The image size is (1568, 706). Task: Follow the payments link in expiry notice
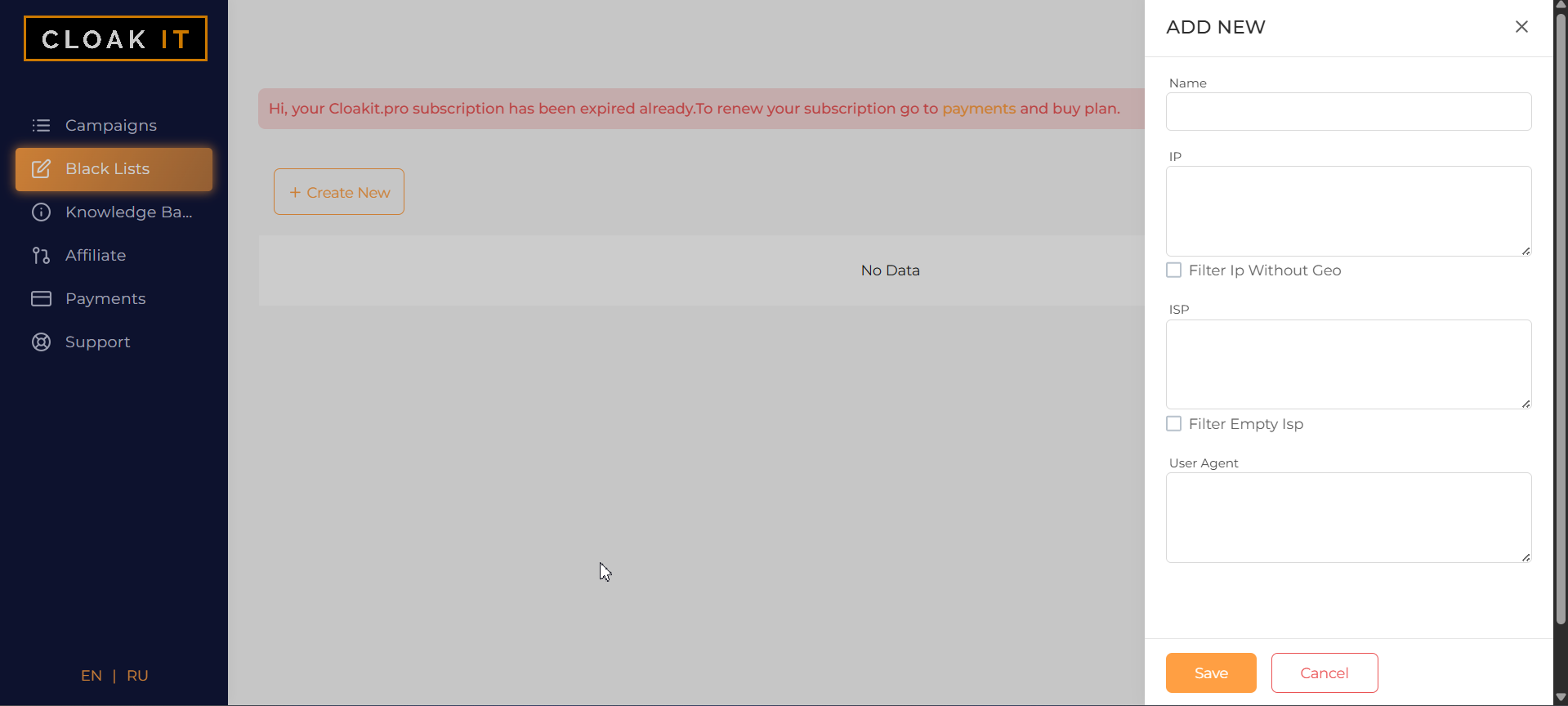978,109
